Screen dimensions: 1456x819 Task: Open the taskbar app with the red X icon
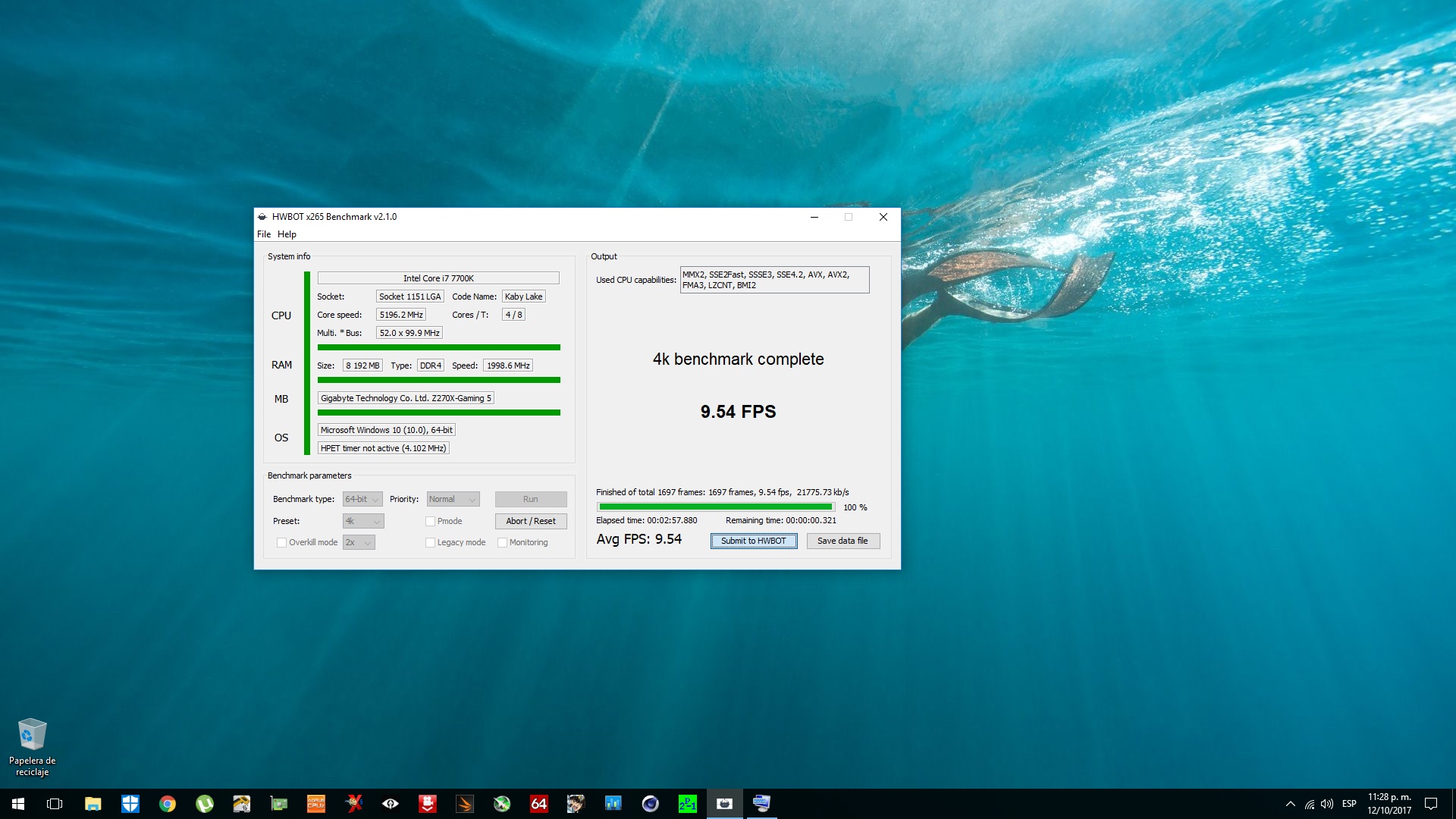pyautogui.click(x=353, y=804)
